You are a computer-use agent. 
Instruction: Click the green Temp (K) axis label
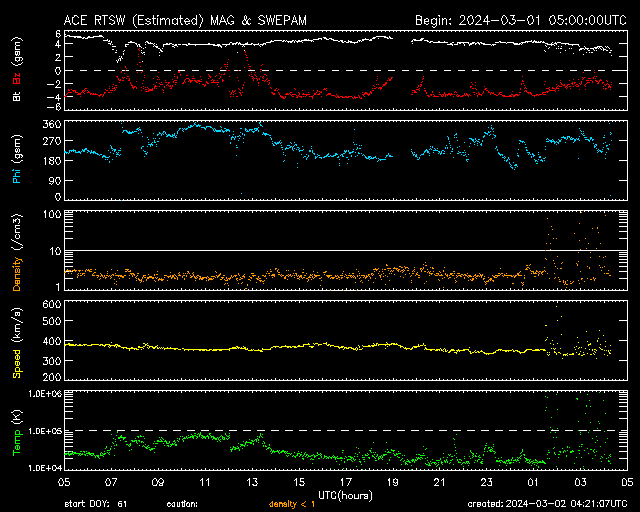coord(17,432)
